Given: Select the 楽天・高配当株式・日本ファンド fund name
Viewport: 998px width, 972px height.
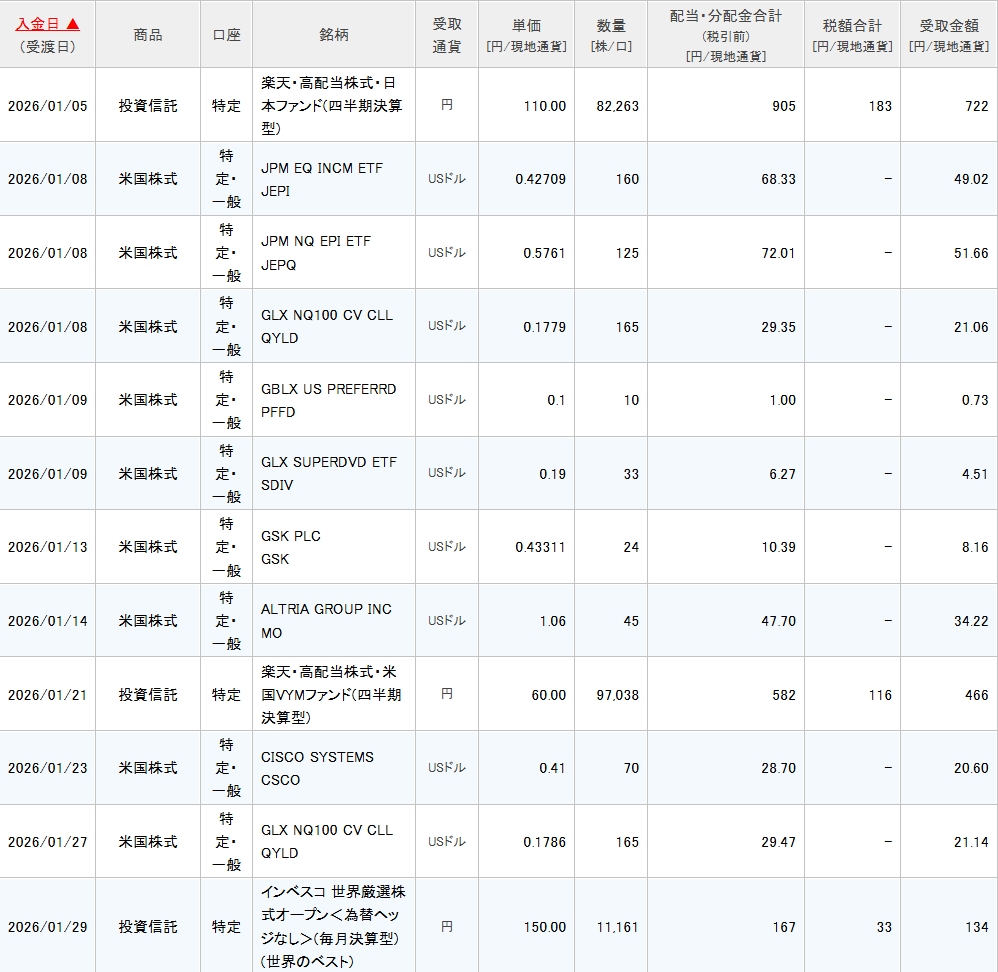Looking at the screenshot, I should point(331,106).
